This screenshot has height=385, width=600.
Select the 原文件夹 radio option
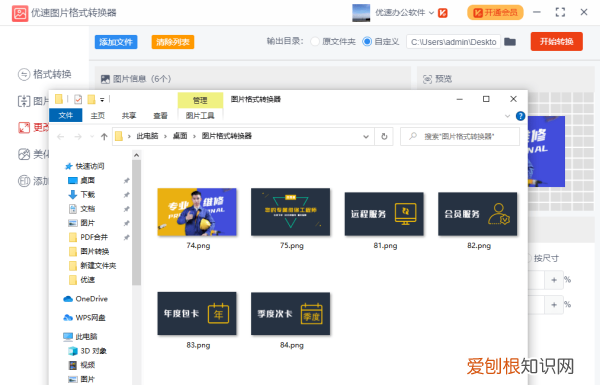(315, 41)
